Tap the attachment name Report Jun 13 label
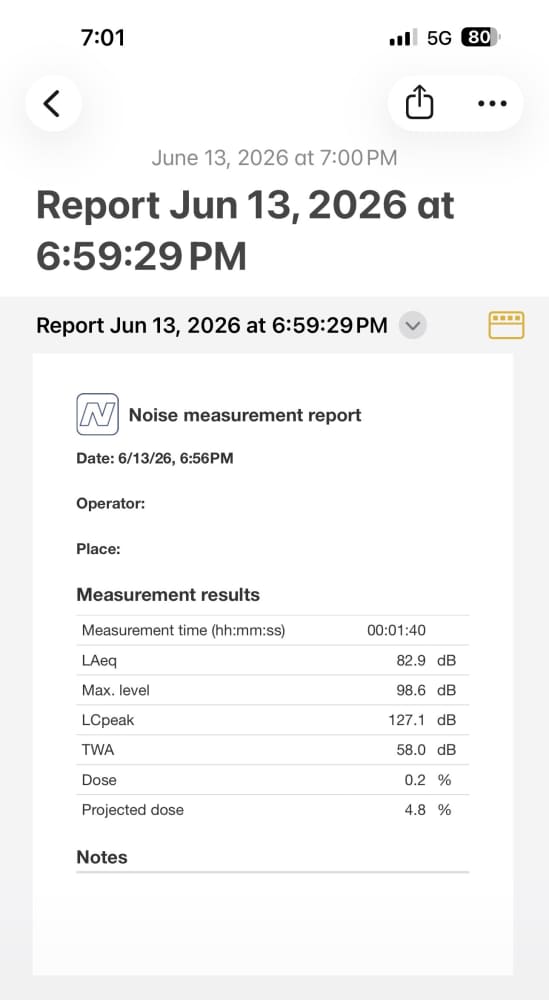The image size is (549, 1000). (212, 325)
